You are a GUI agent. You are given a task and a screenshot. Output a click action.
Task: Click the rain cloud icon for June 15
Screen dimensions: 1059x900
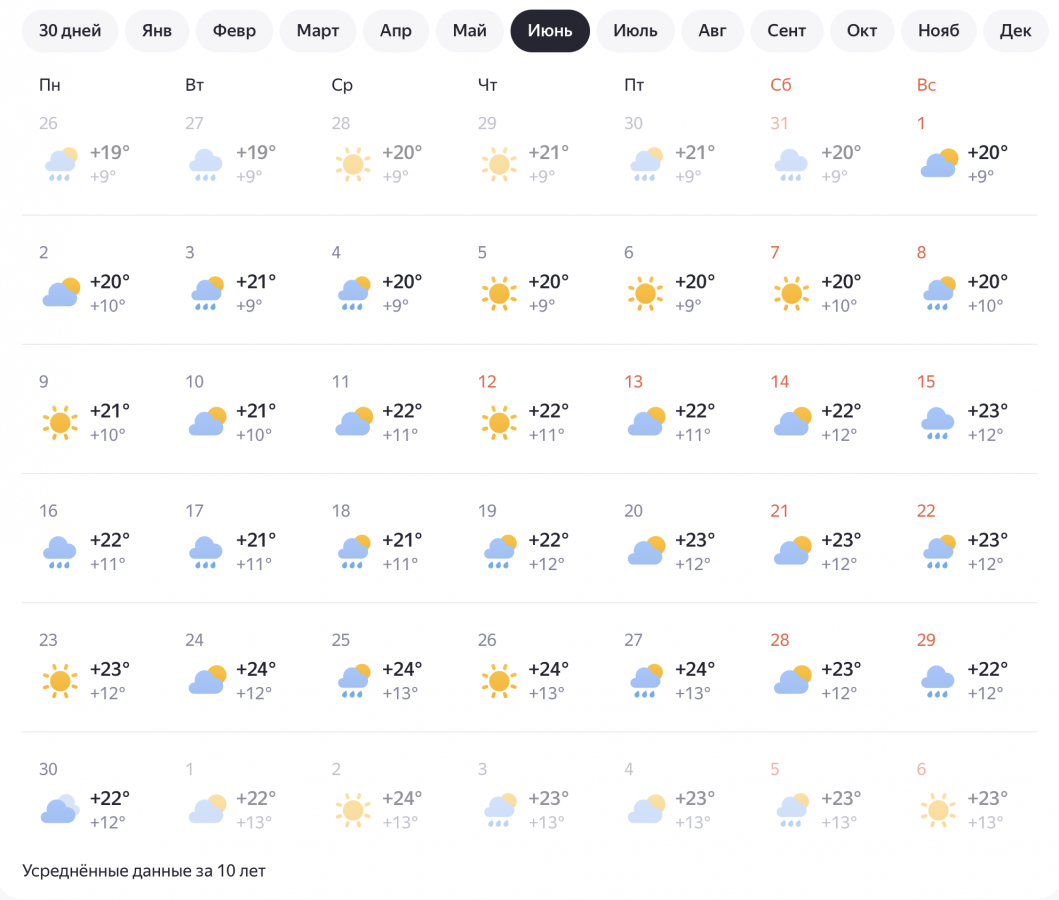click(937, 422)
